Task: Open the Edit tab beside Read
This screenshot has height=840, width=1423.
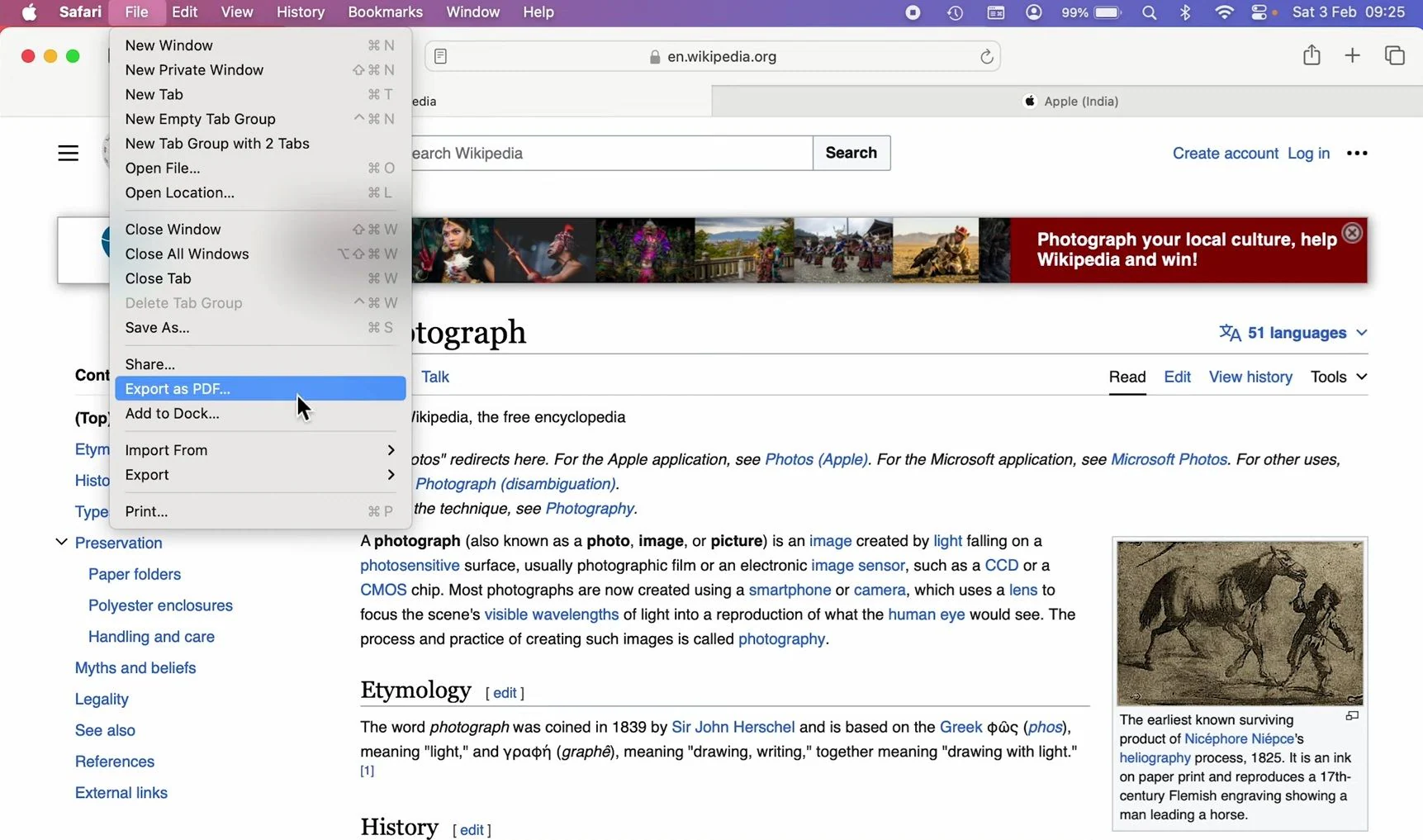Action: click(x=1177, y=377)
